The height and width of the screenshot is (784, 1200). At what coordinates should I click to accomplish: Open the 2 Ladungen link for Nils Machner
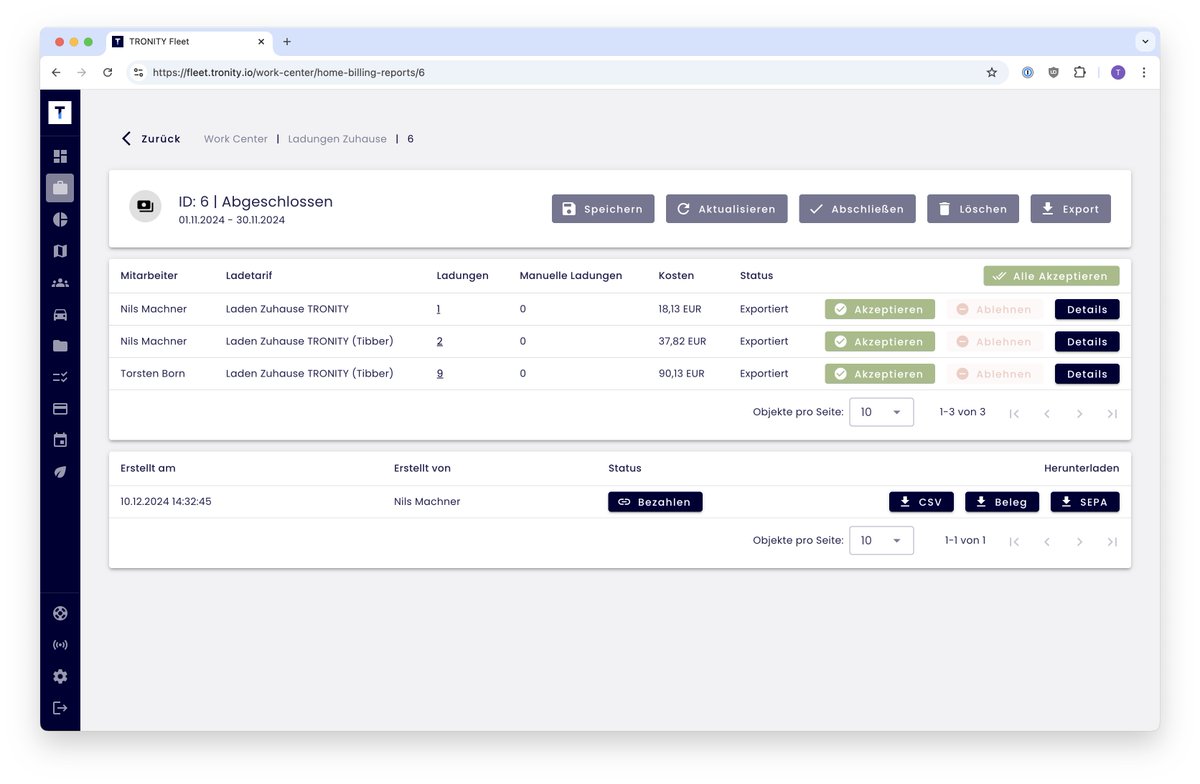tap(440, 342)
